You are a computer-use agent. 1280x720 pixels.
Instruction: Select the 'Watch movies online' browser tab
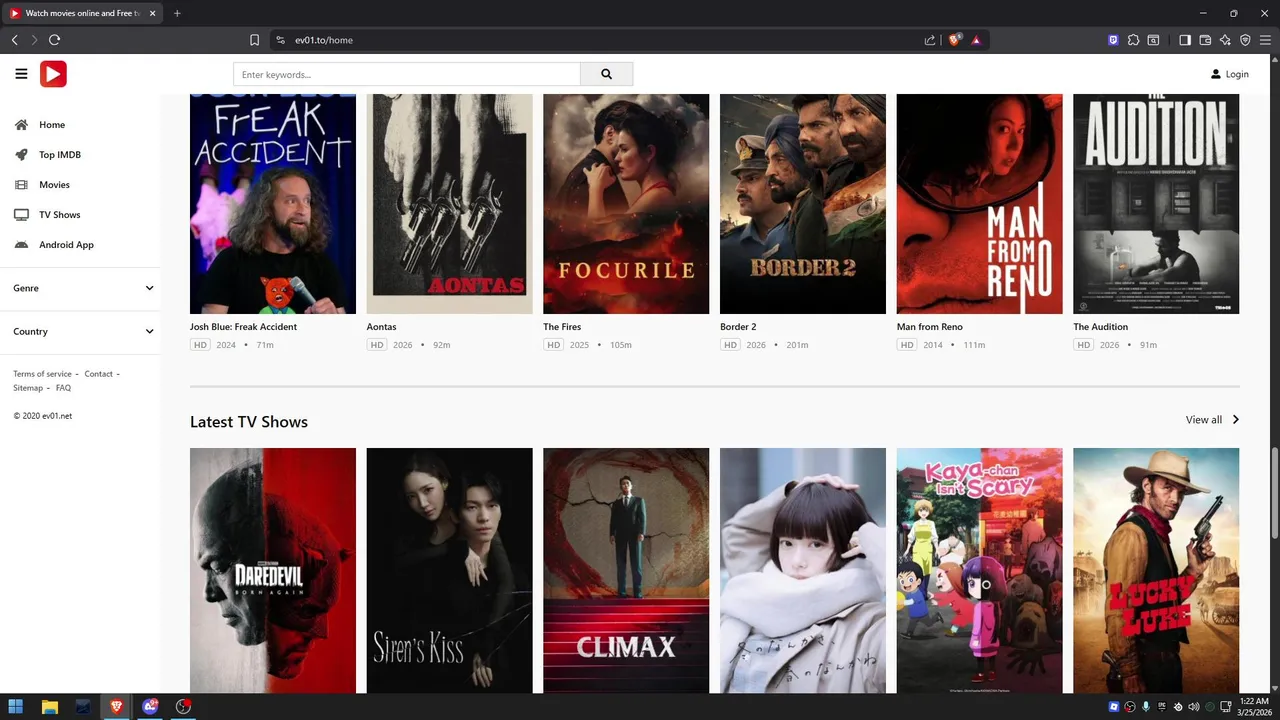(x=82, y=13)
